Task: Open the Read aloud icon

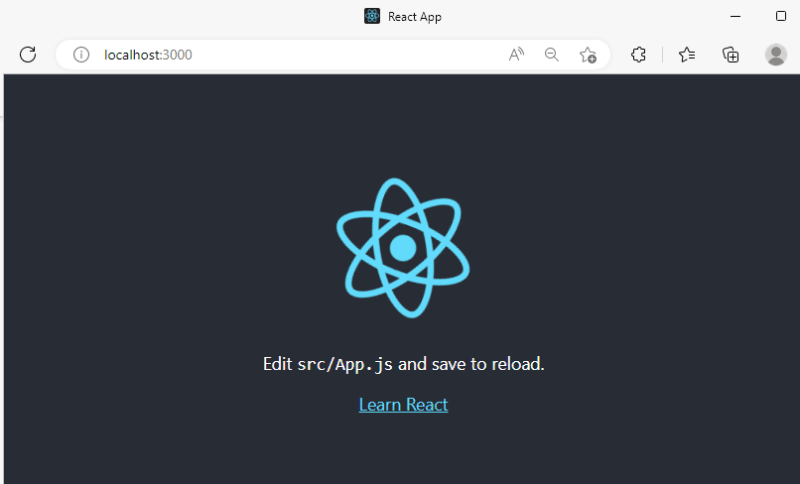Action: (x=516, y=54)
